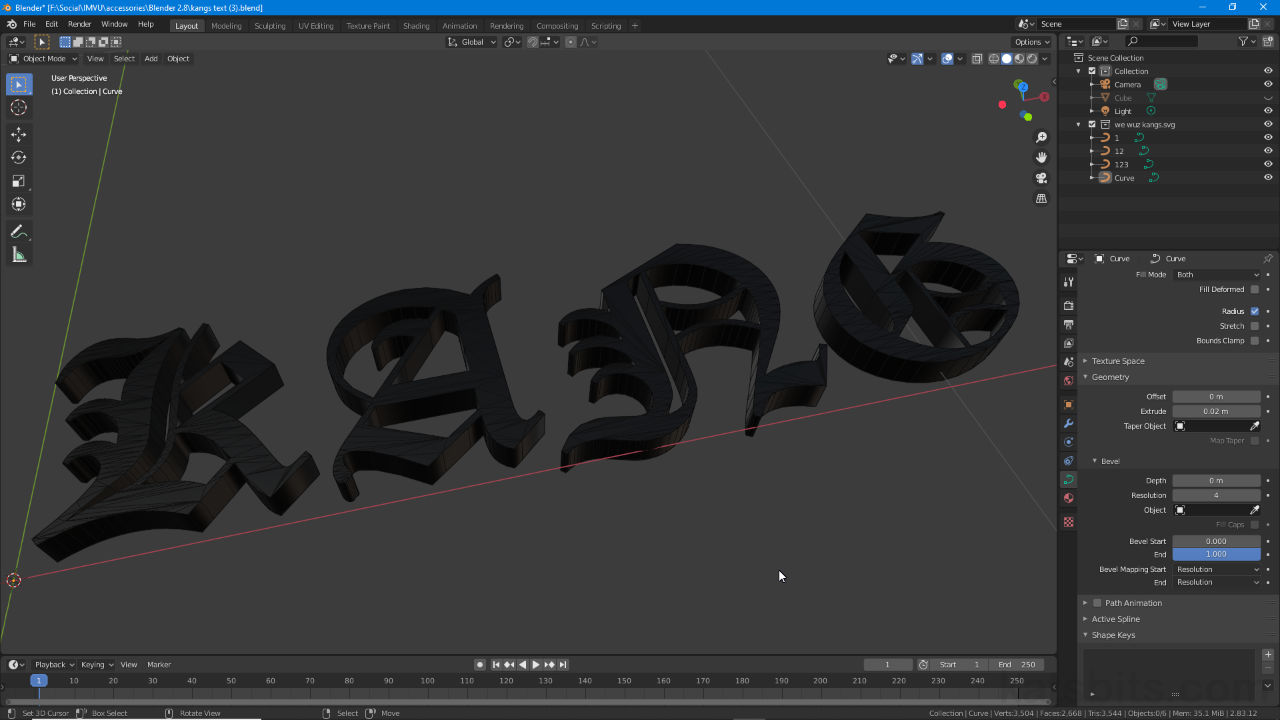Activate the Move tool
This screenshot has width=1280, height=720.
click(x=19, y=134)
